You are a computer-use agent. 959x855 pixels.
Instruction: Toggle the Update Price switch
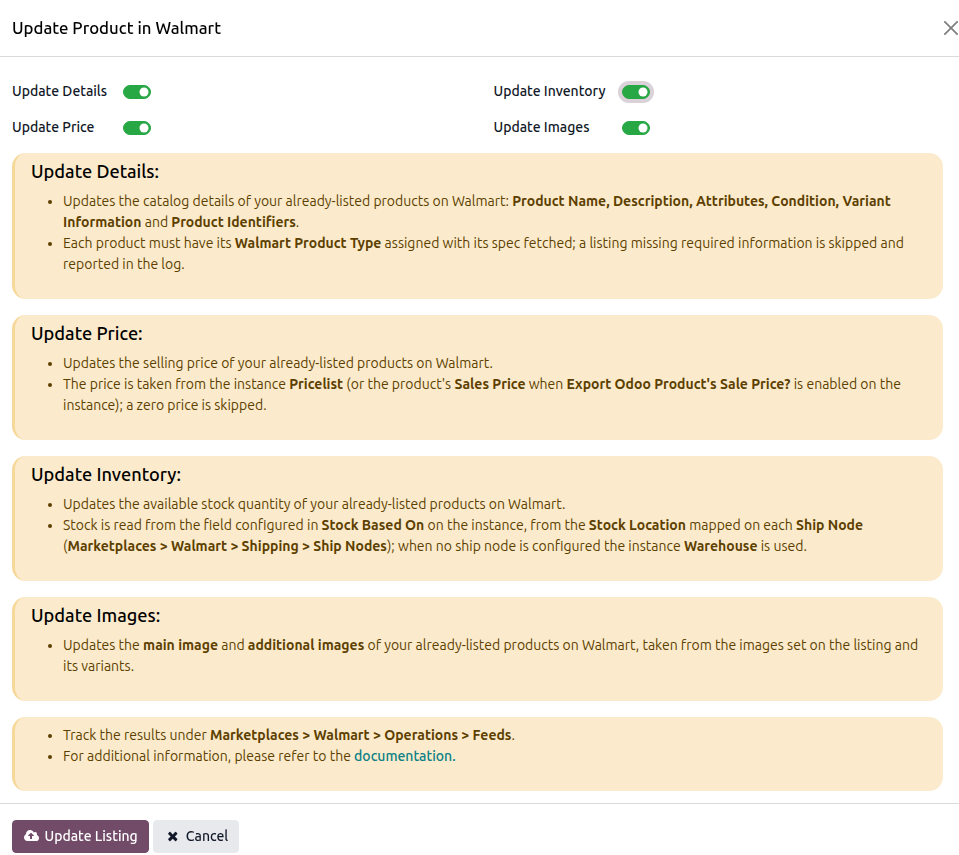(x=136, y=128)
